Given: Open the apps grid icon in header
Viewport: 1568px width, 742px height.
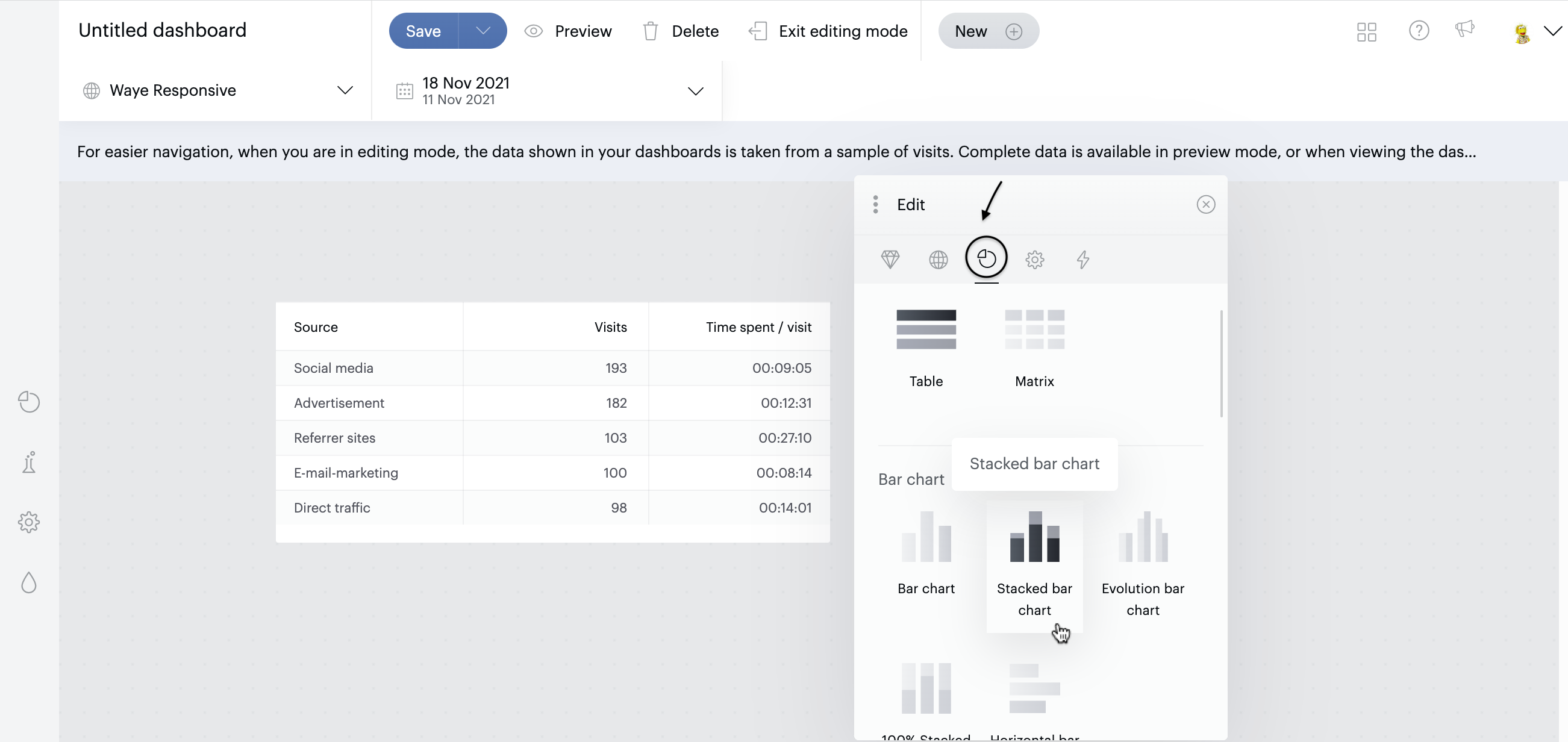Looking at the screenshot, I should [1366, 32].
